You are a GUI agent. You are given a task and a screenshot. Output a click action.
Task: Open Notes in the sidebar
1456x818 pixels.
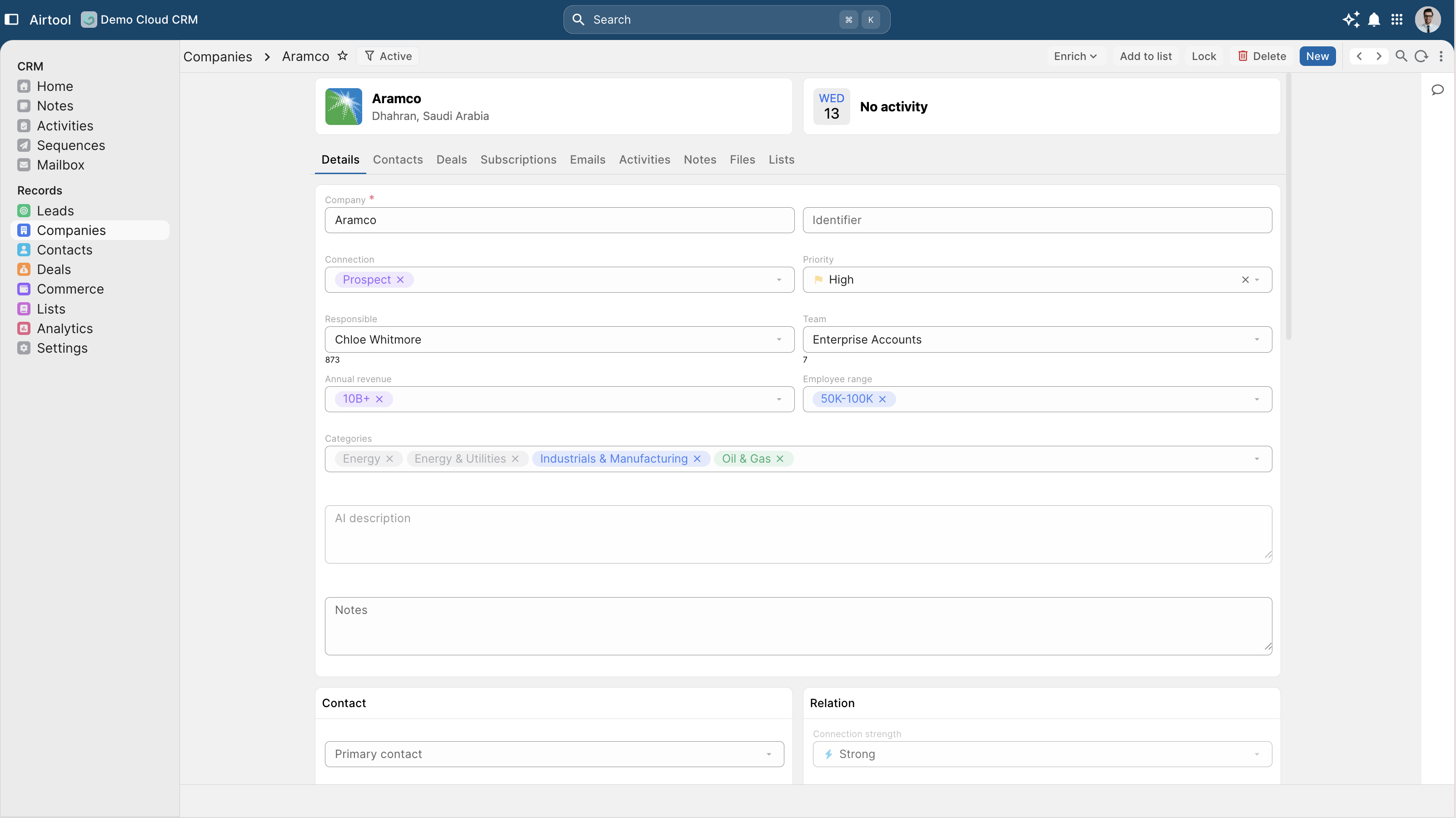90,106
